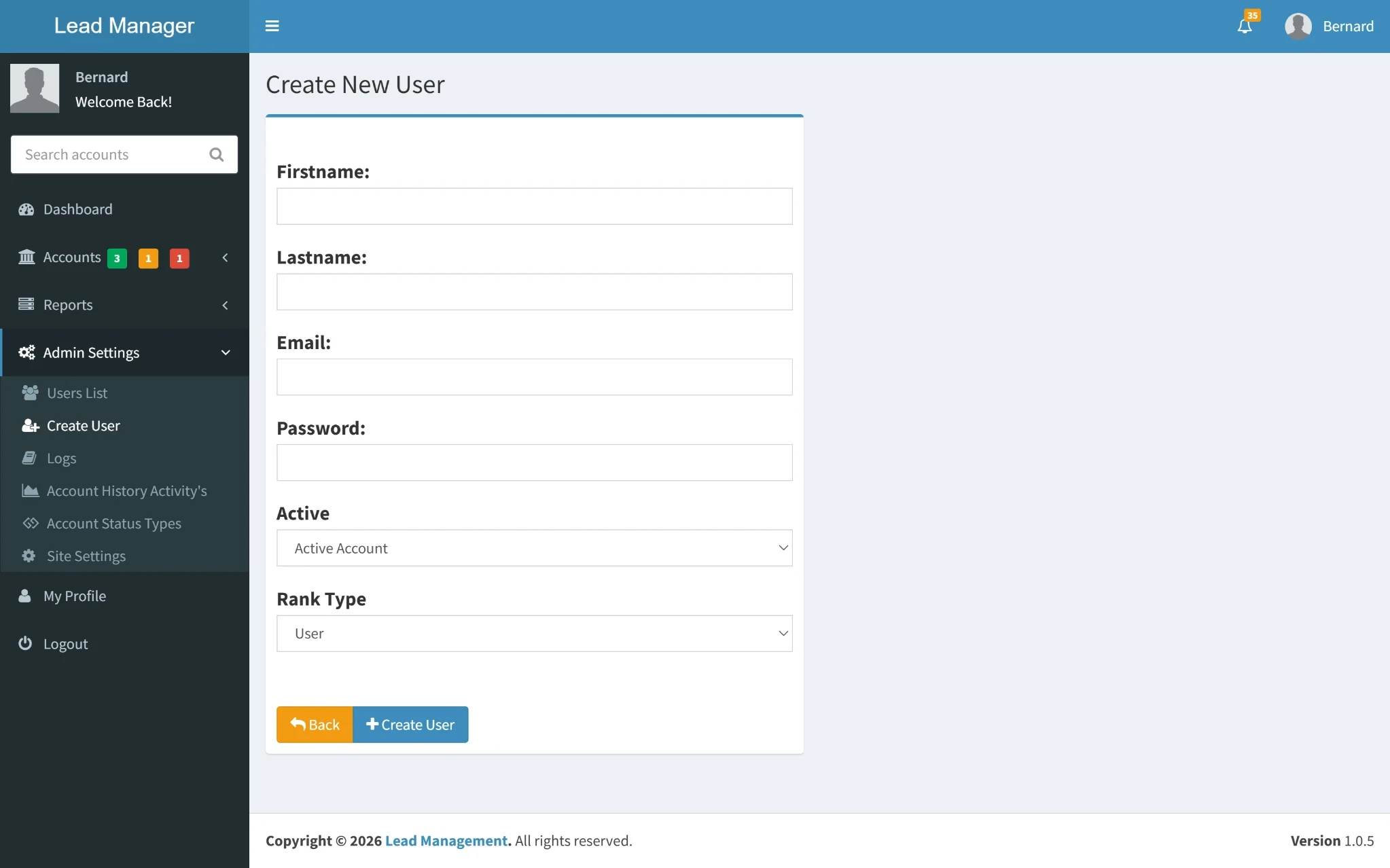Open the Create User sidebar item
The width and height of the screenshot is (1390, 868).
pos(124,426)
